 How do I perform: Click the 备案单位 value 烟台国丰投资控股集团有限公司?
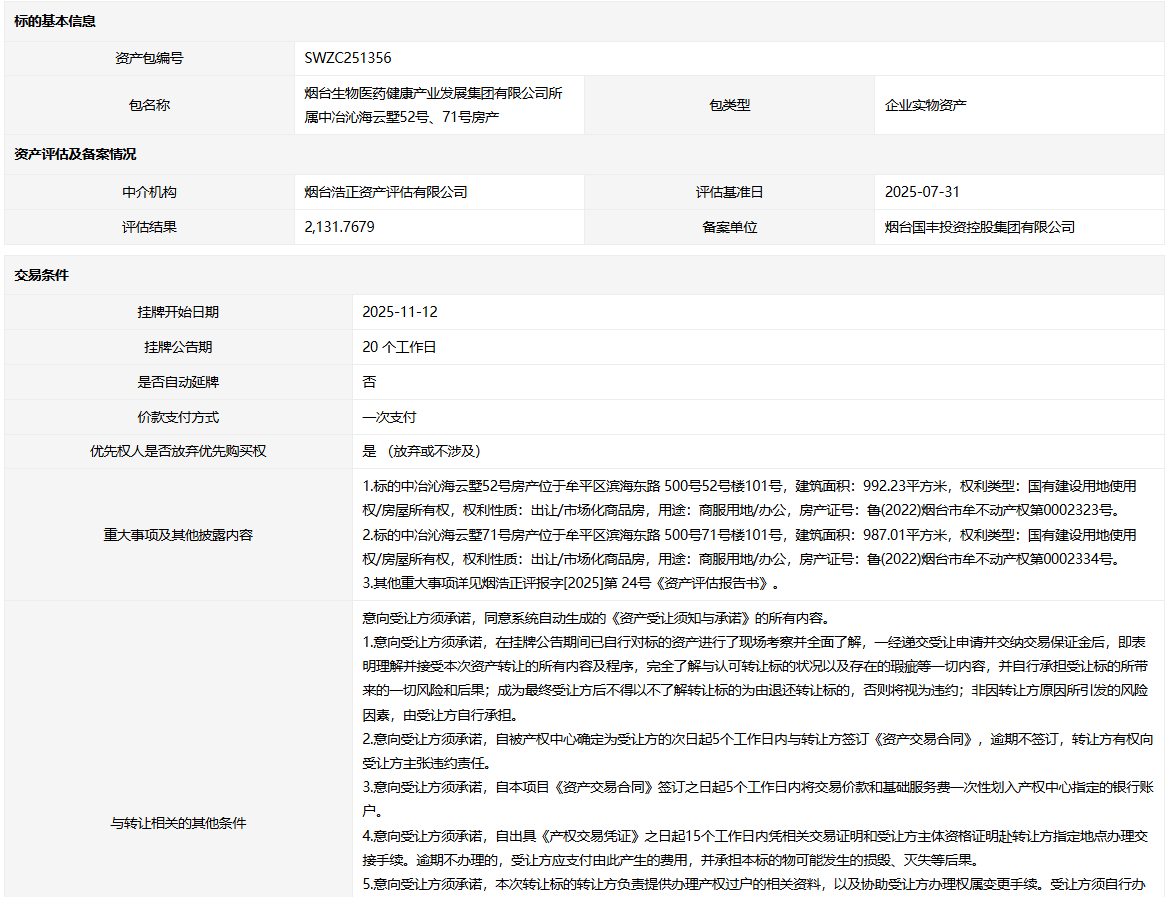980,227
